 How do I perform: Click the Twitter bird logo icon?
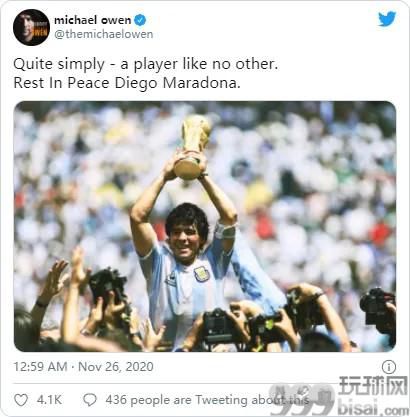click(387, 19)
